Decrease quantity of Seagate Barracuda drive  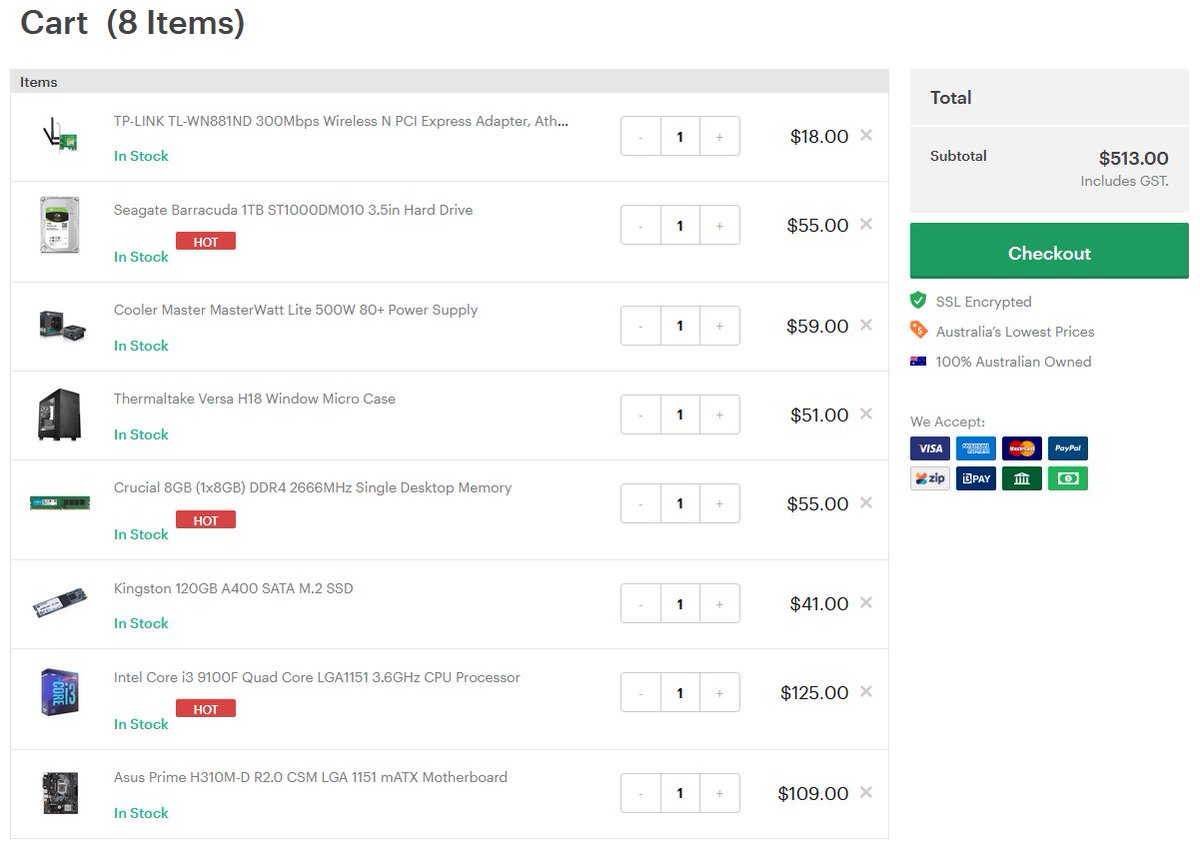point(641,226)
